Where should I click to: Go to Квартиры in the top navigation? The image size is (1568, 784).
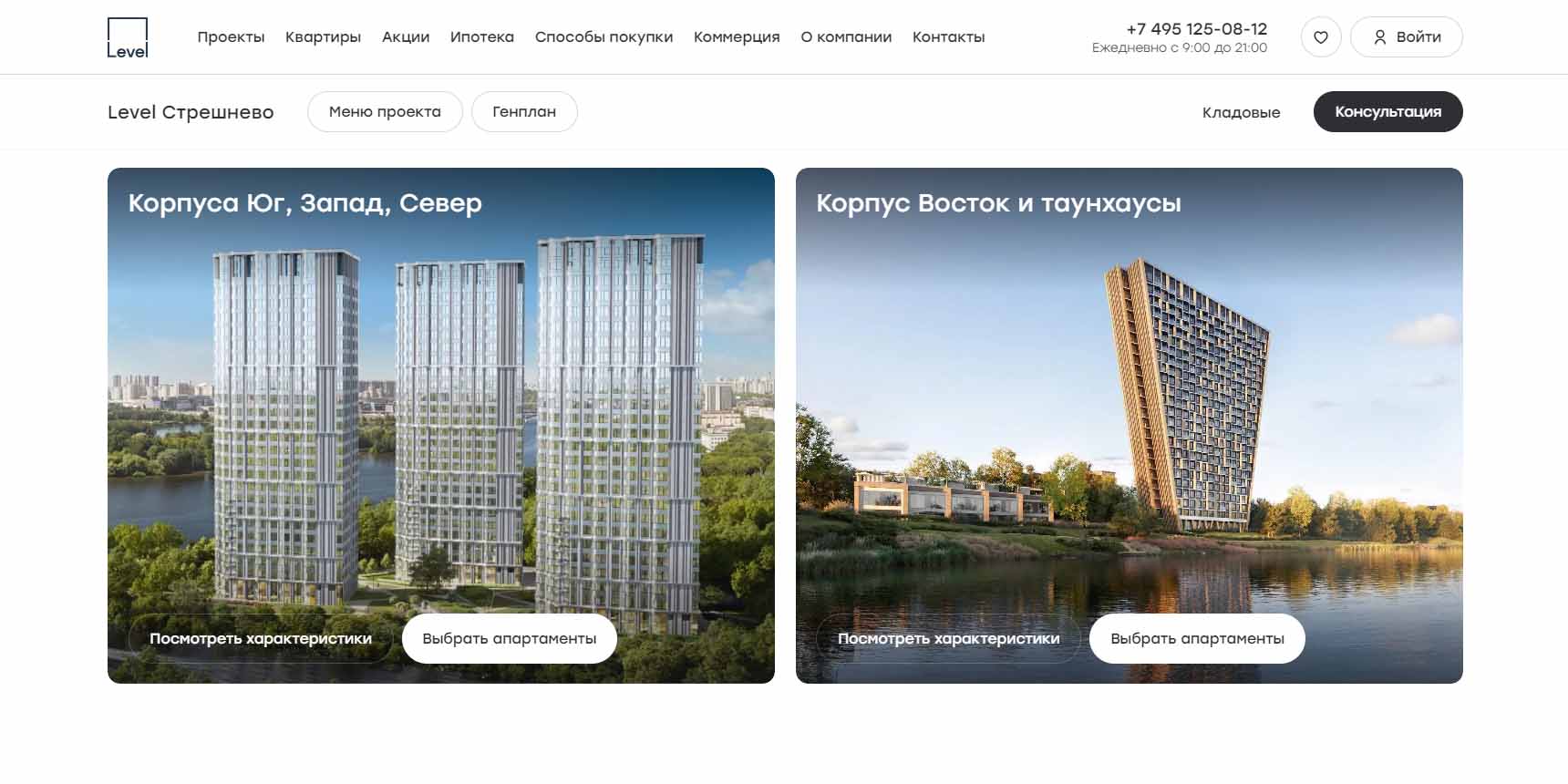(323, 37)
